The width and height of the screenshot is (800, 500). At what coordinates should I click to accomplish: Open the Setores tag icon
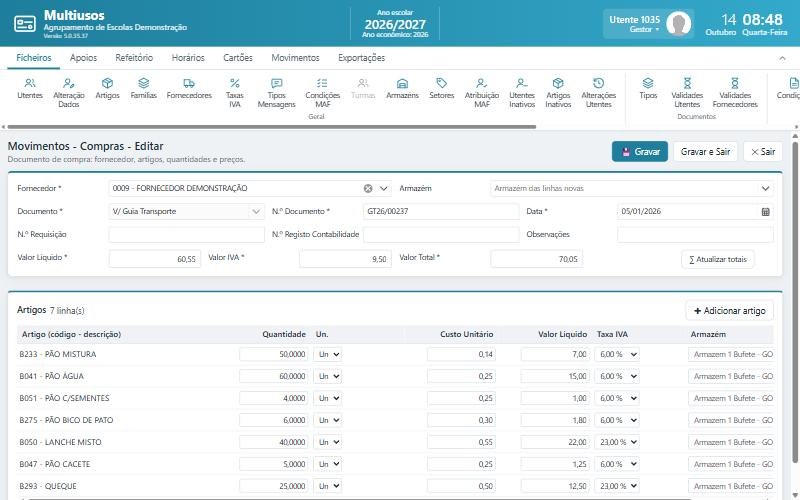pyautogui.click(x=441, y=89)
